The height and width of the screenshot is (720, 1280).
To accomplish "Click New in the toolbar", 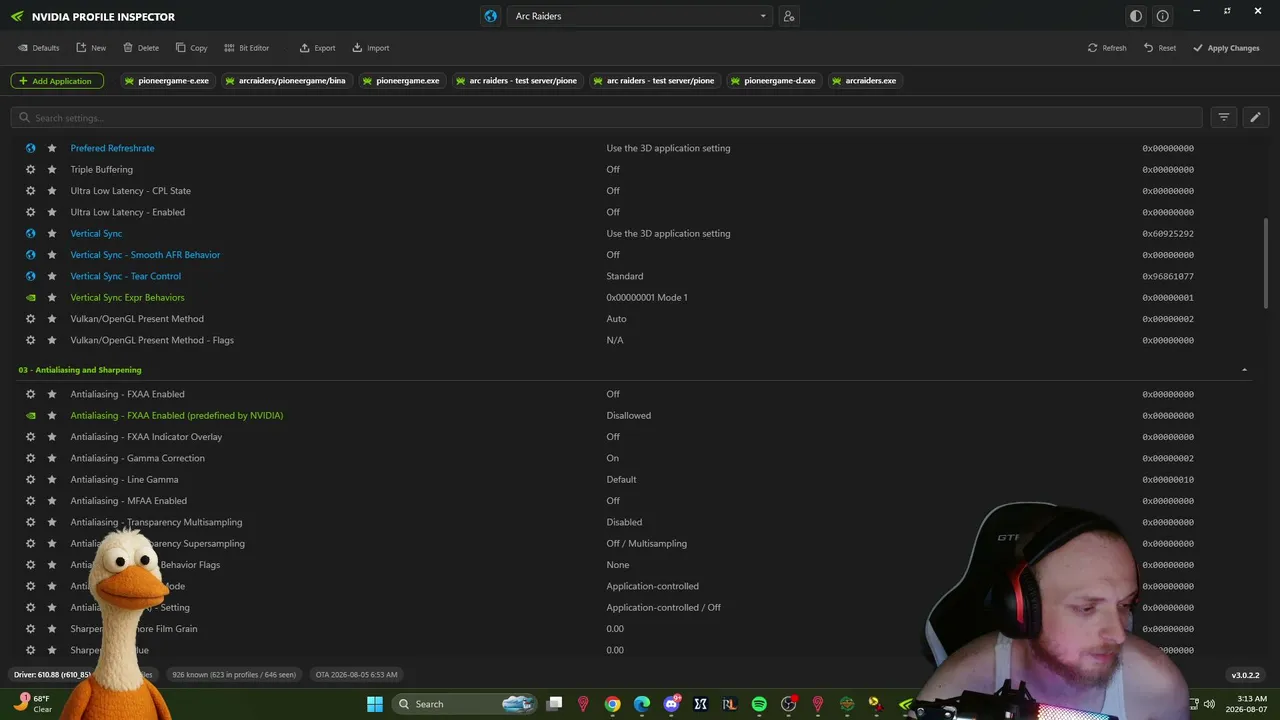I will (x=91, y=48).
